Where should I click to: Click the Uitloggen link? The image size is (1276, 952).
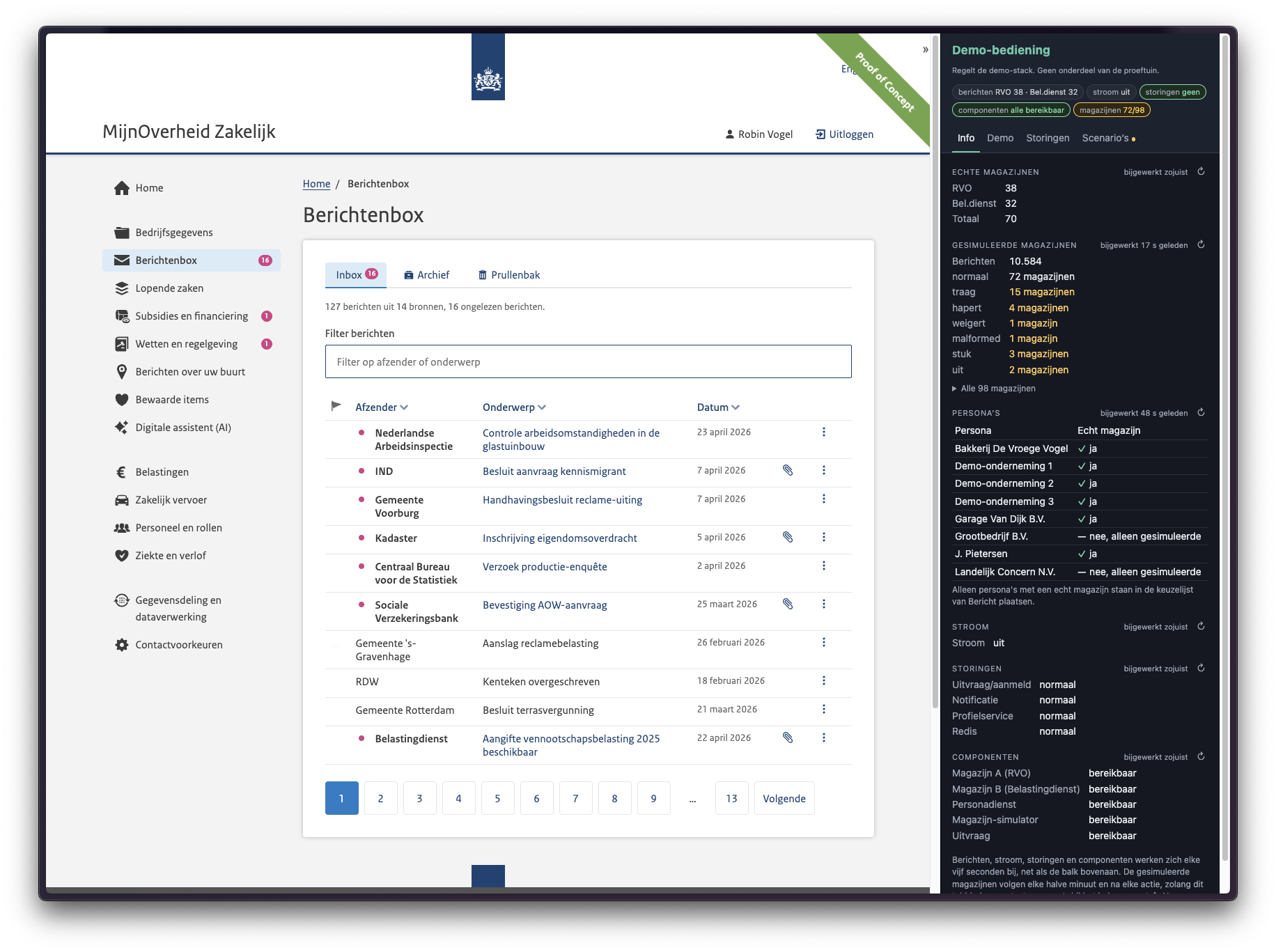tap(844, 134)
